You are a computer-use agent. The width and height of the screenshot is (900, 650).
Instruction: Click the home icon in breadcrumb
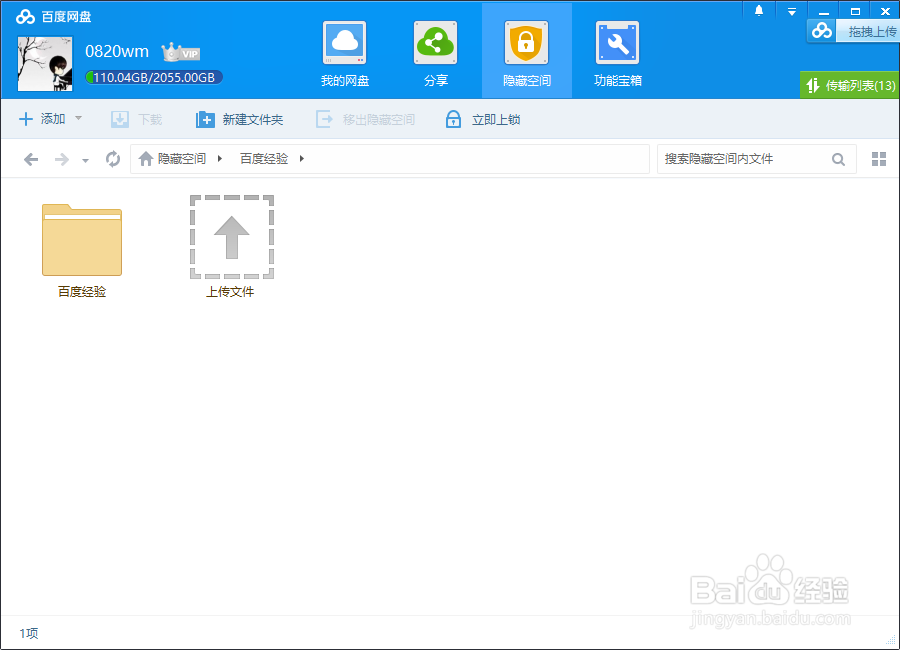146,158
